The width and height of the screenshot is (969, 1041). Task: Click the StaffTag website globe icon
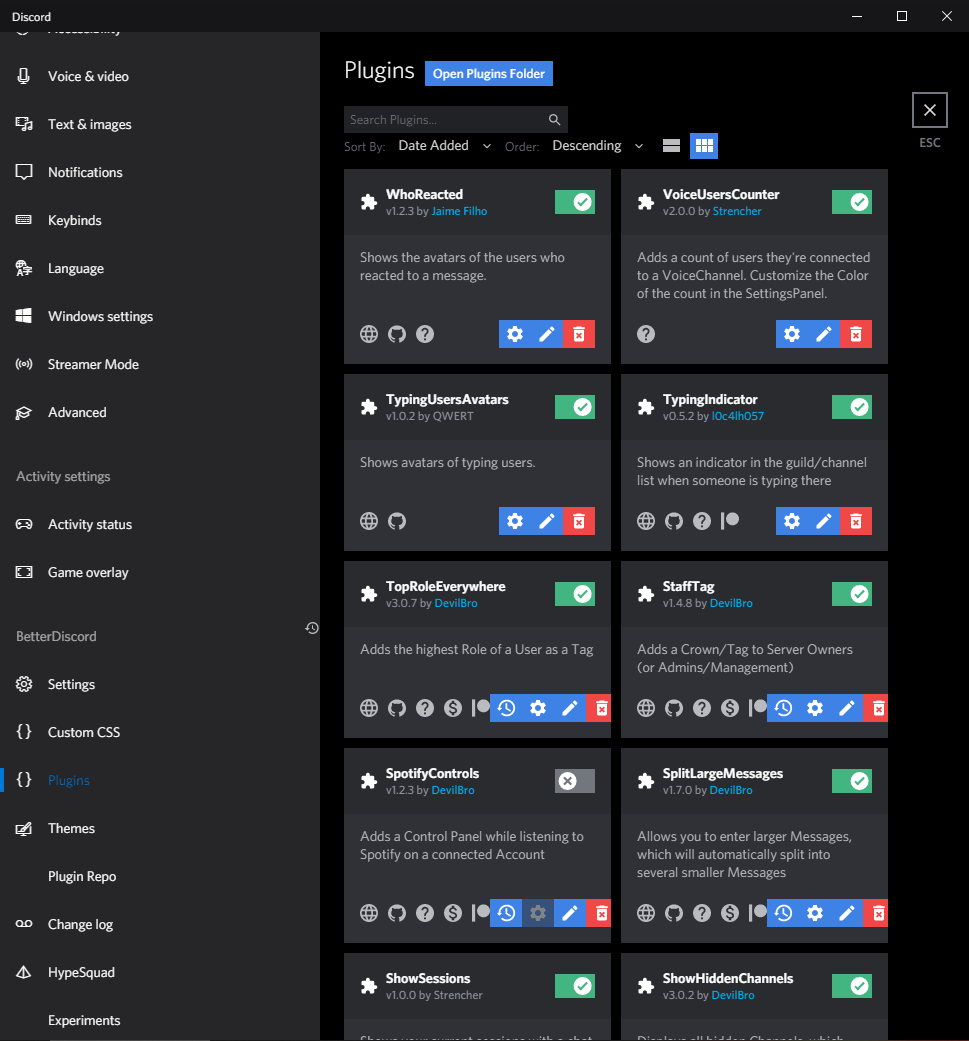coord(646,708)
